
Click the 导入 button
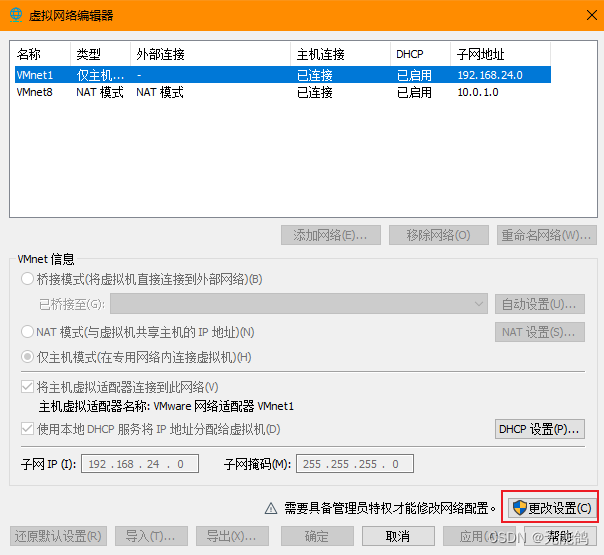pos(151,536)
